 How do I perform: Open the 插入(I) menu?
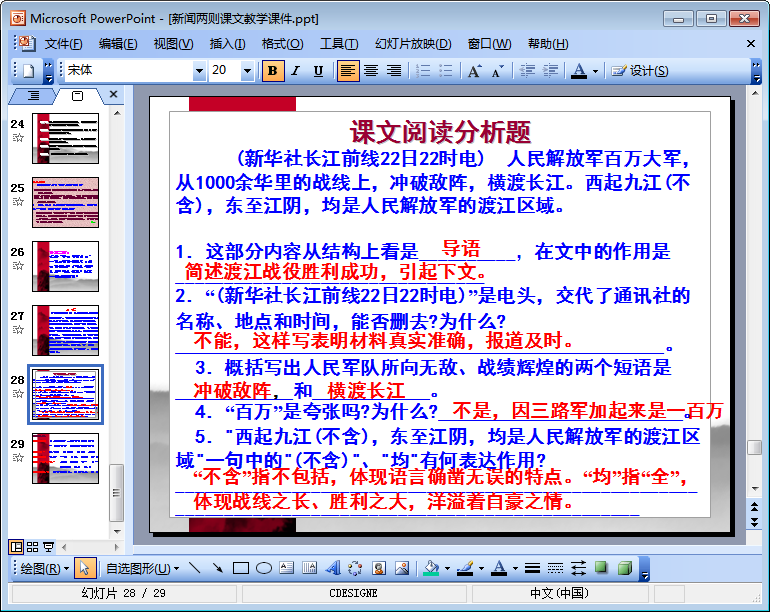pyautogui.click(x=227, y=44)
